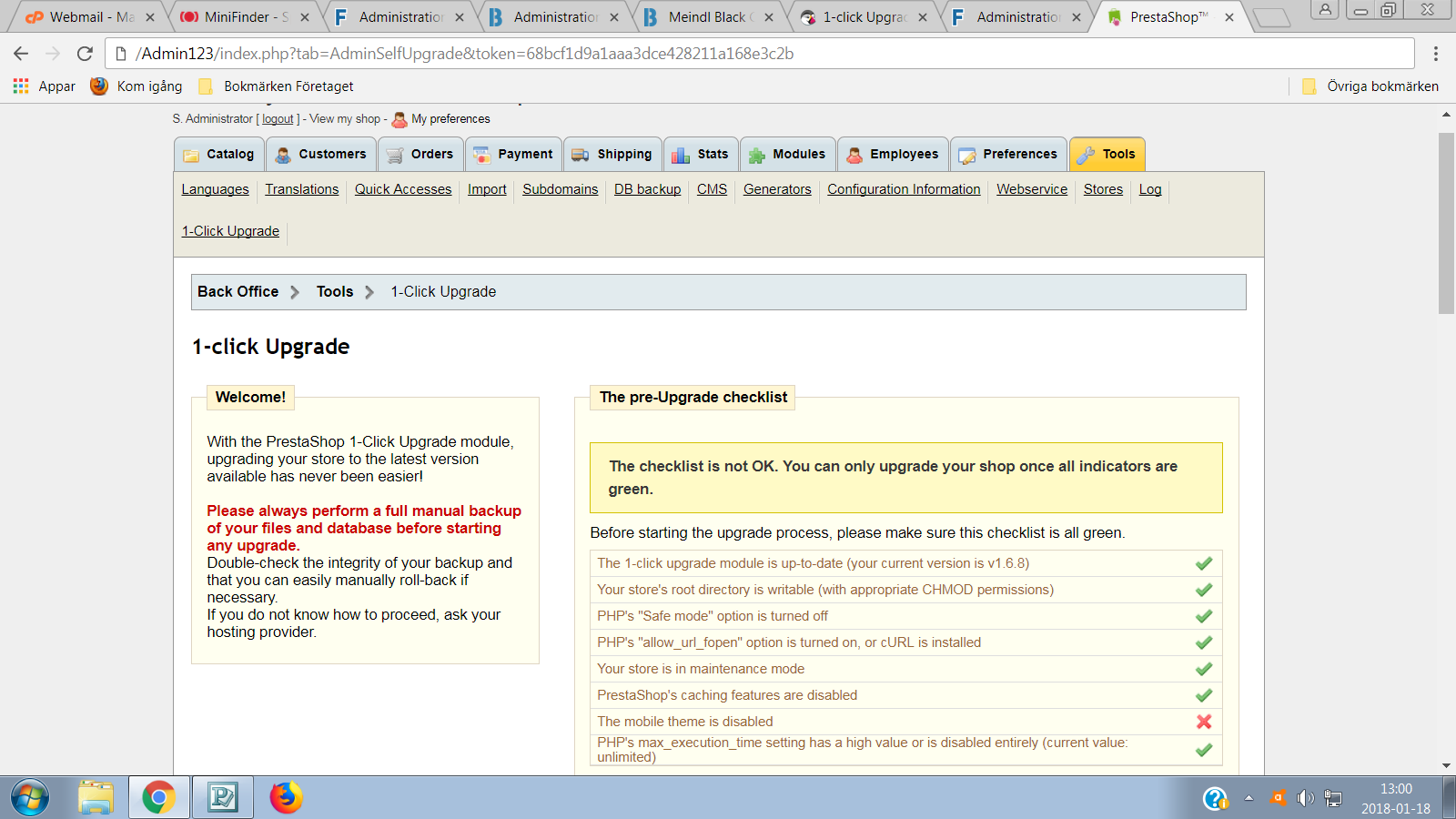Screen dimensions: 1456x819
Task: Click the Chrome icon in the taskbar
Action: coord(158,798)
